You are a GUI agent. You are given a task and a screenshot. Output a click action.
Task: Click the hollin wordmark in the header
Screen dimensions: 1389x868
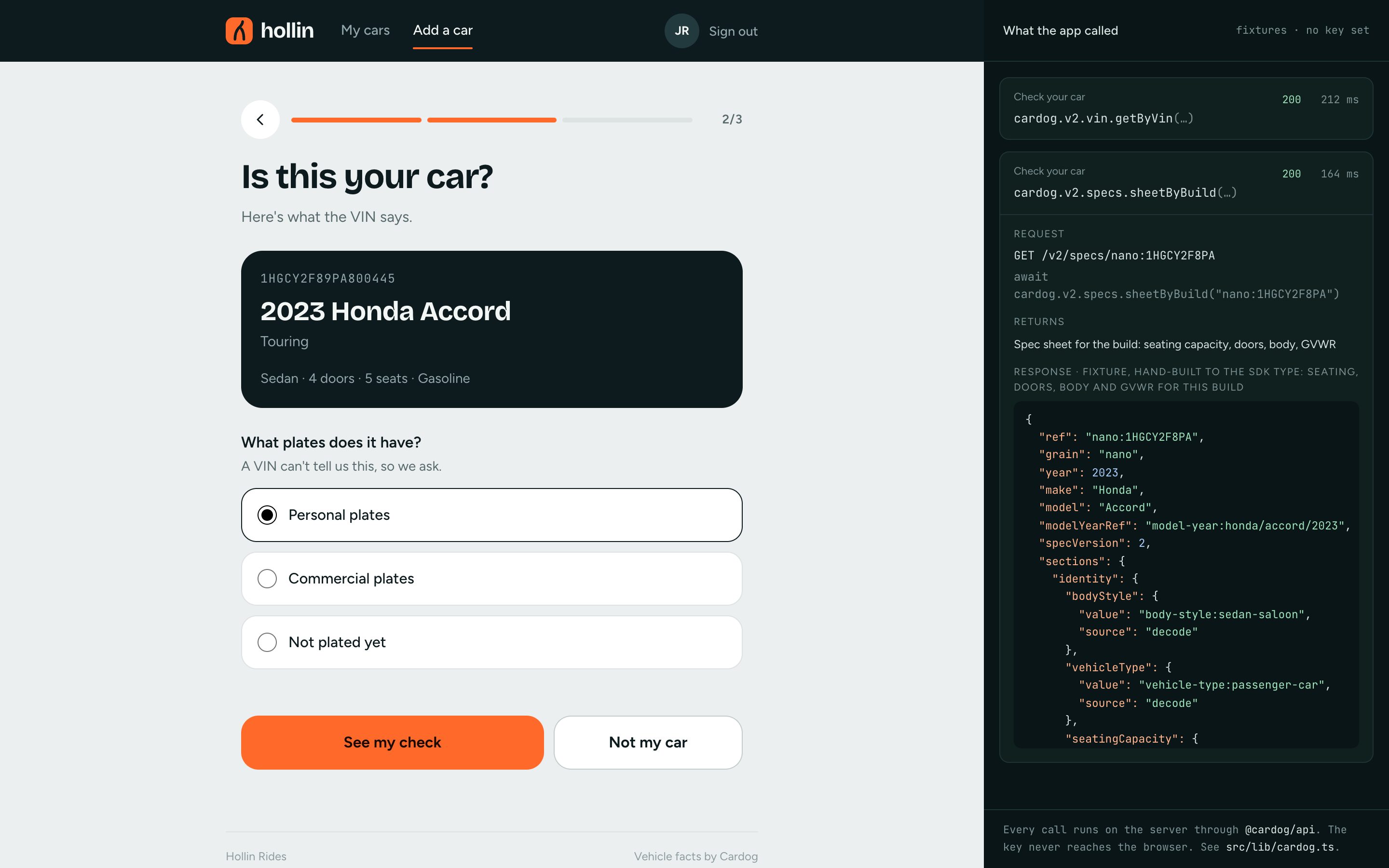tap(287, 30)
